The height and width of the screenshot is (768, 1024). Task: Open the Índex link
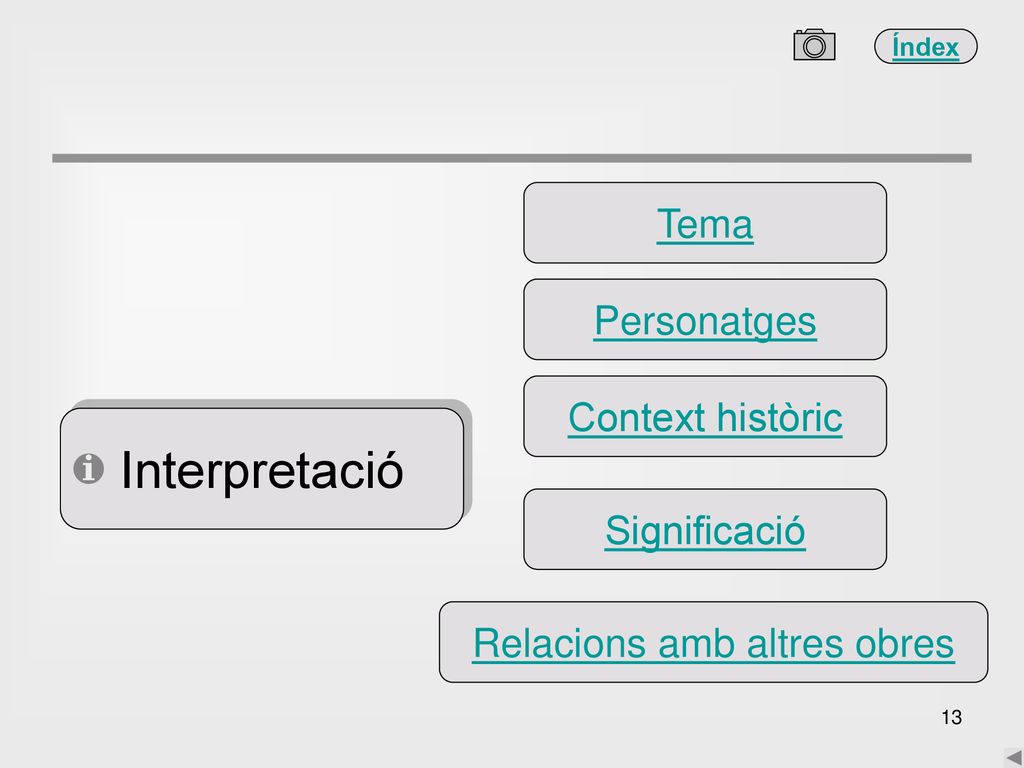pyautogui.click(x=925, y=47)
